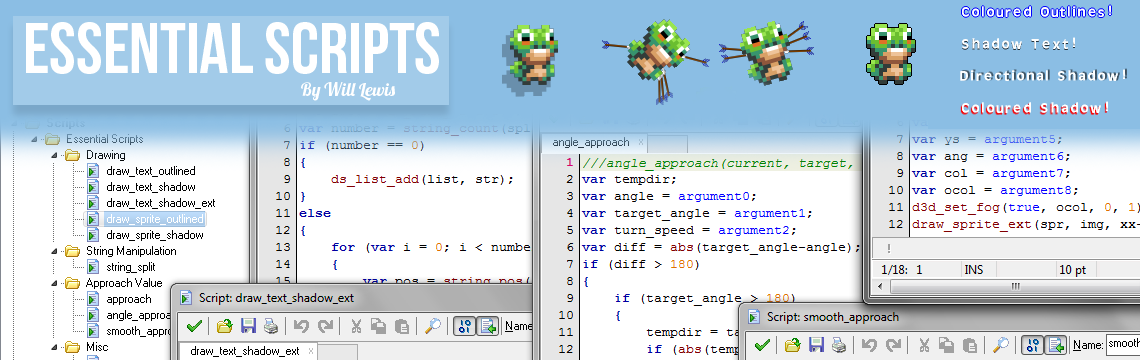Collapse the String Manipulation folder
The image size is (1140, 360).
[x=54, y=252]
